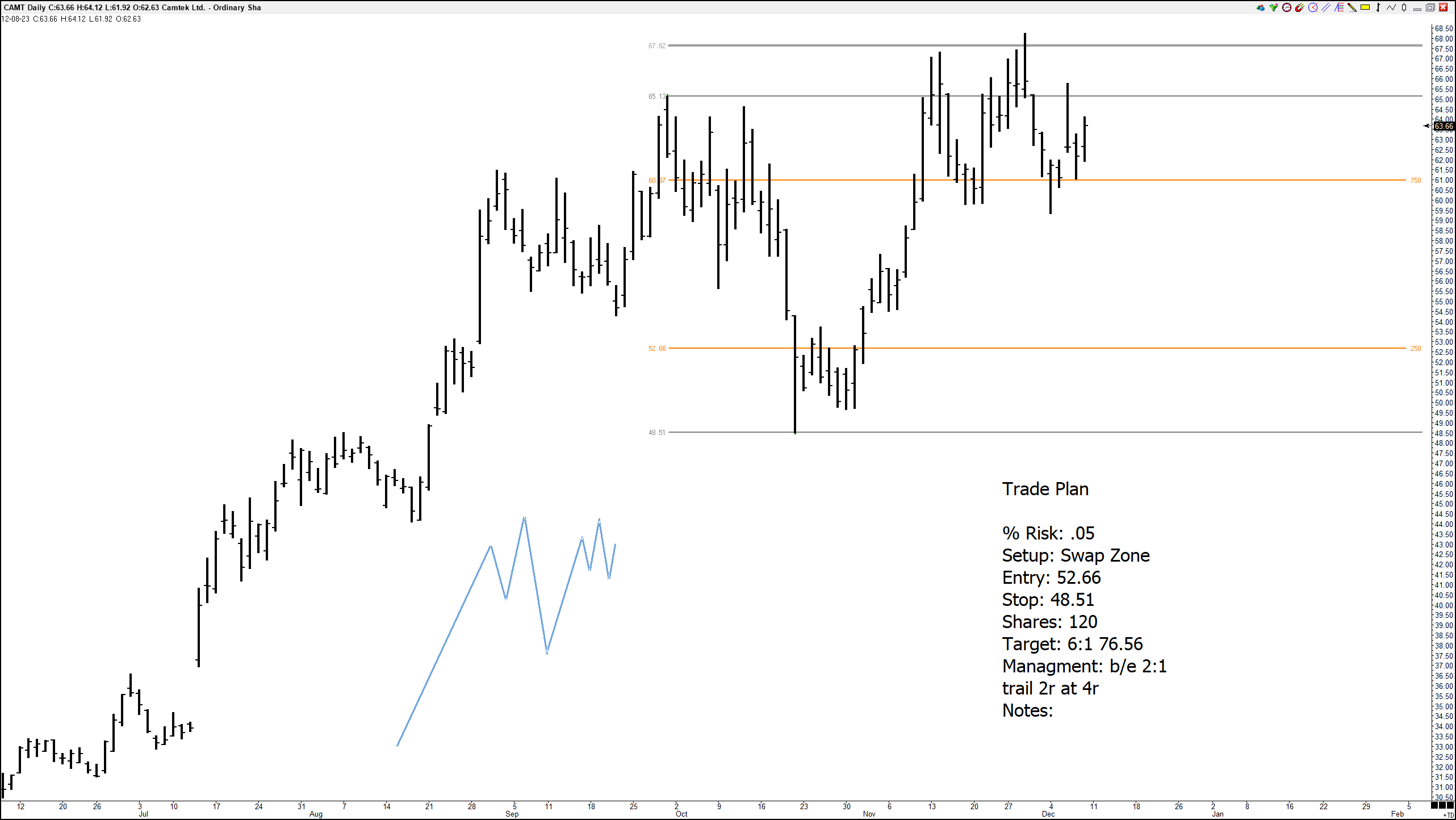
Task: Select the blue circle arc tool
Action: point(1313,7)
